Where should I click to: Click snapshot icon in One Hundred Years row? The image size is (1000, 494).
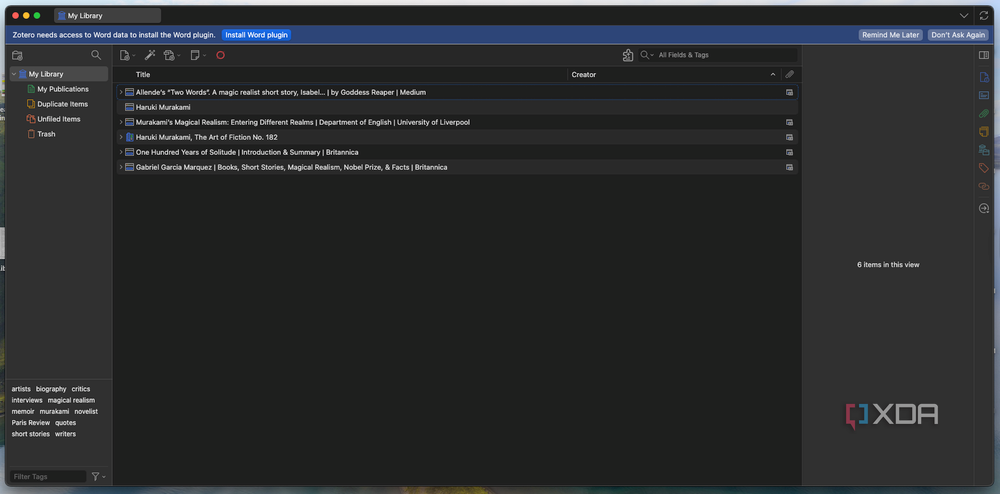click(790, 152)
